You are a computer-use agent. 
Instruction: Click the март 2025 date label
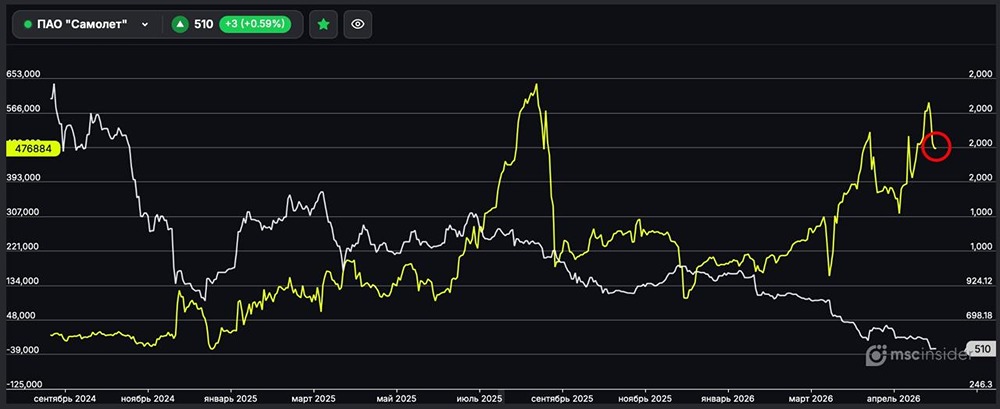(313, 398)
